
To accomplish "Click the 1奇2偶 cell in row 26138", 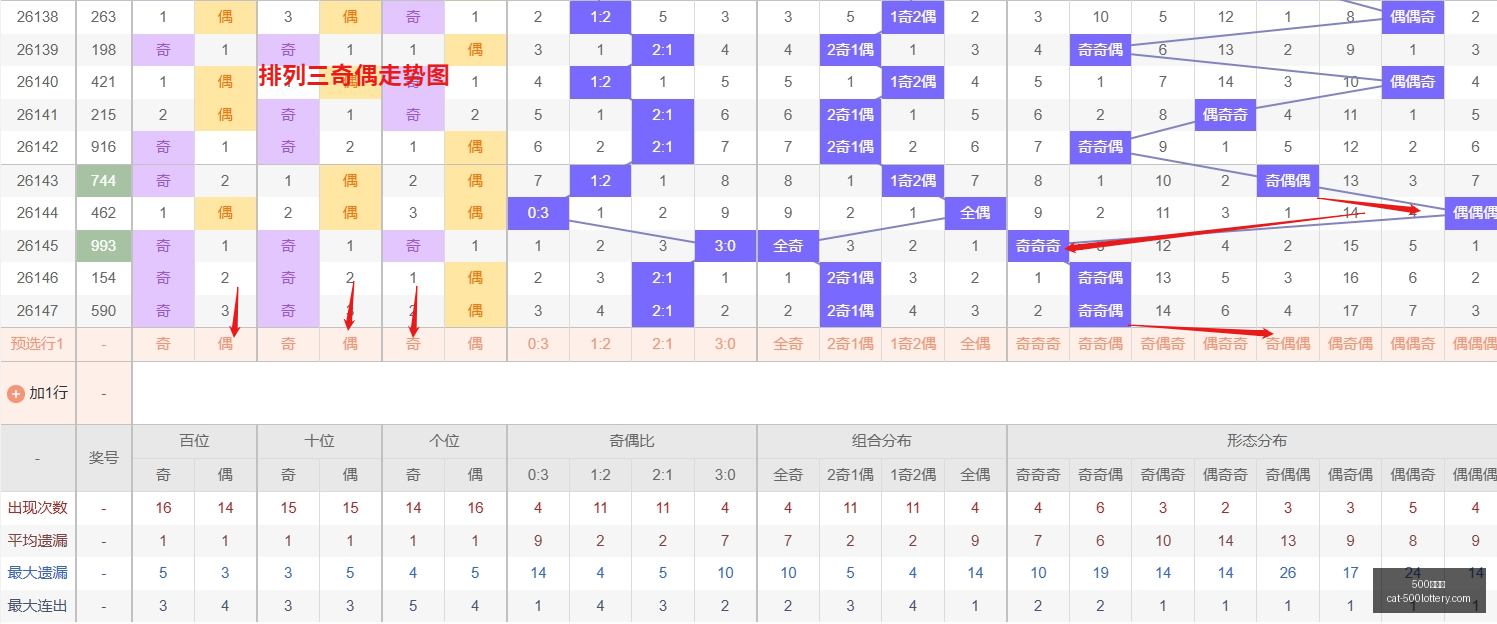I will click(x=913, y=17).
